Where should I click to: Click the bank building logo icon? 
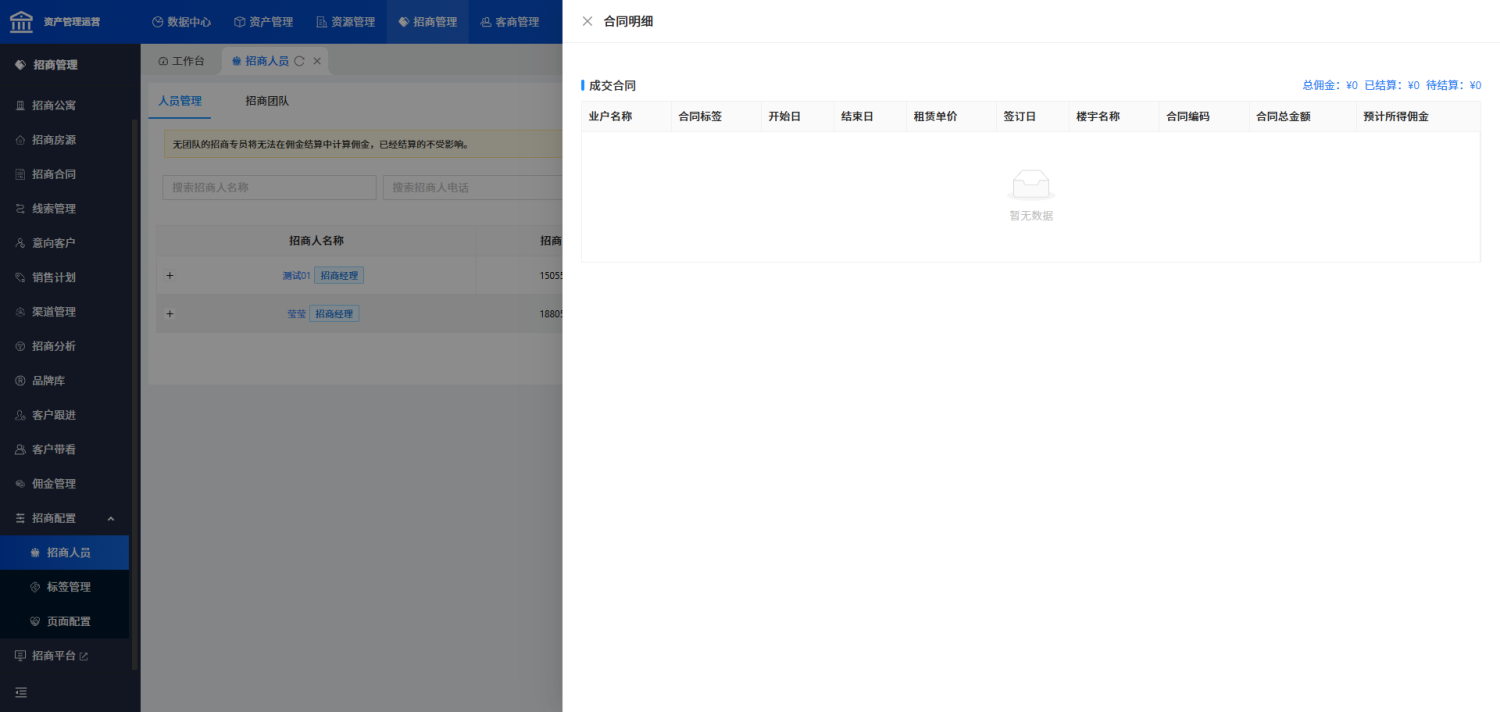21,21
